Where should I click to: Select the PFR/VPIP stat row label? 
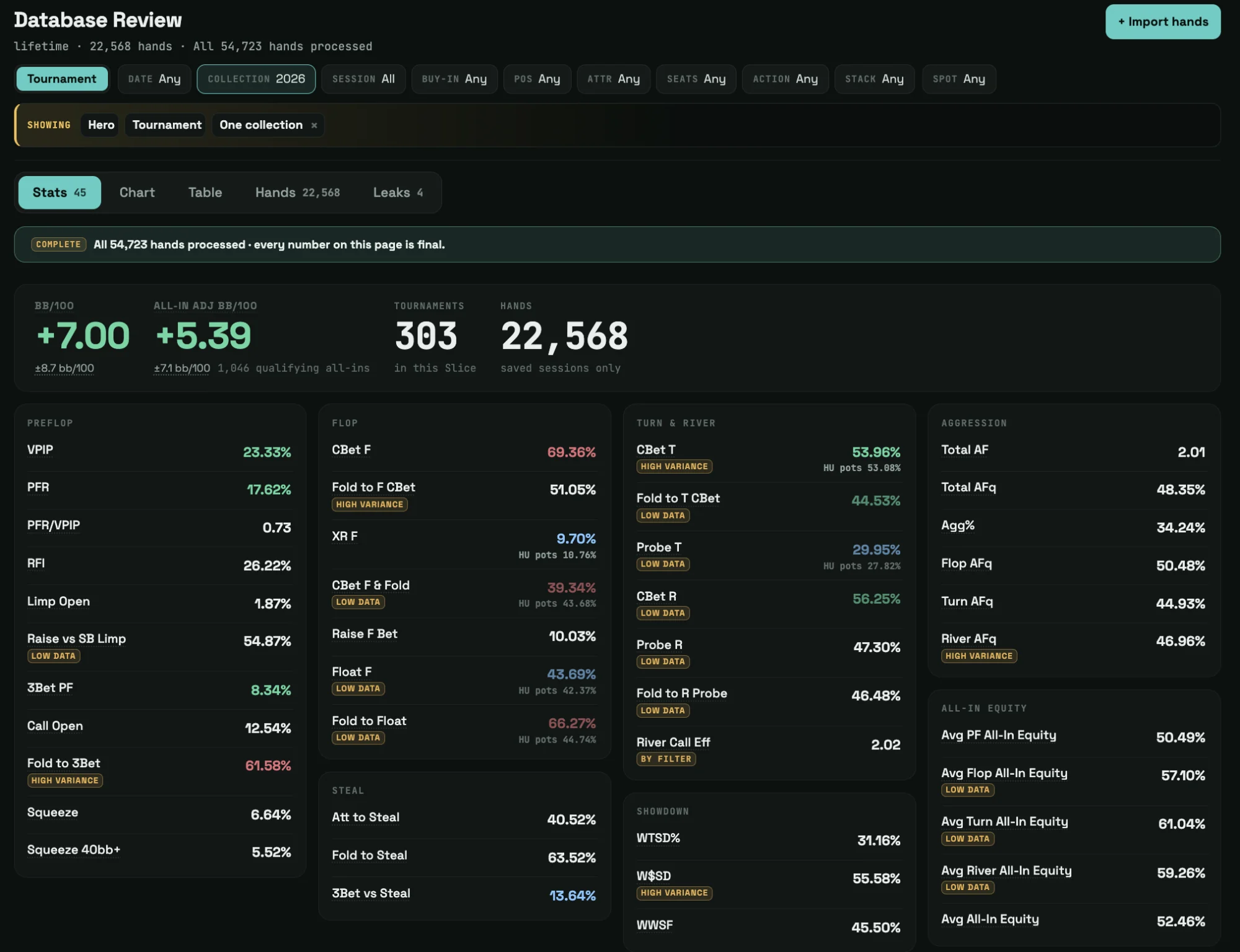(53, 526)
